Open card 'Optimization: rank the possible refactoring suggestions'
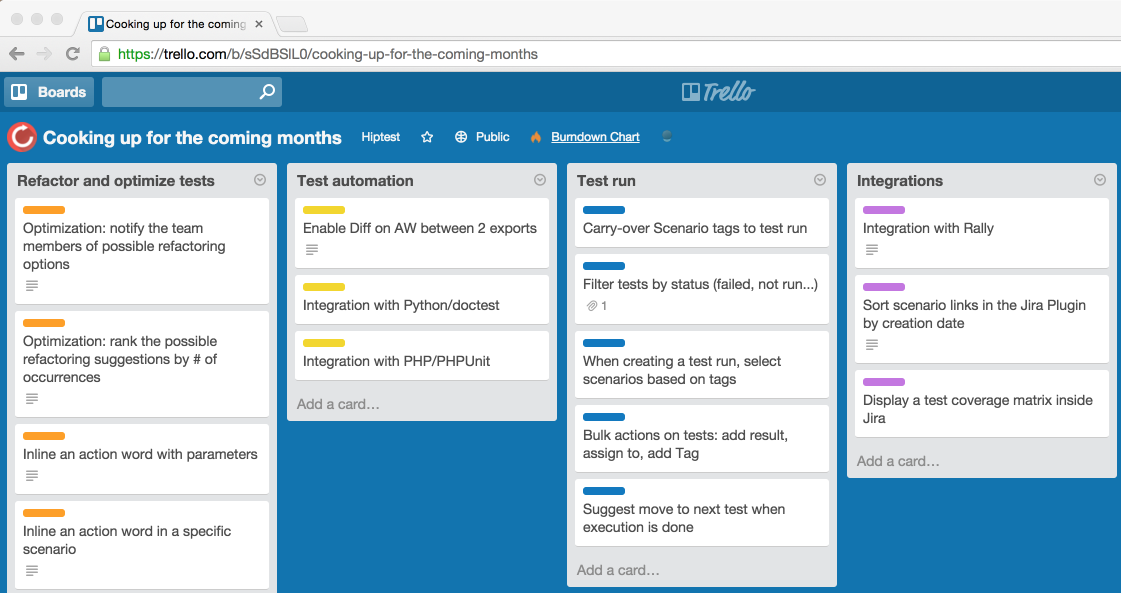Image resolution: width=1121 pixels, height=593 pixels. point(142,364)
